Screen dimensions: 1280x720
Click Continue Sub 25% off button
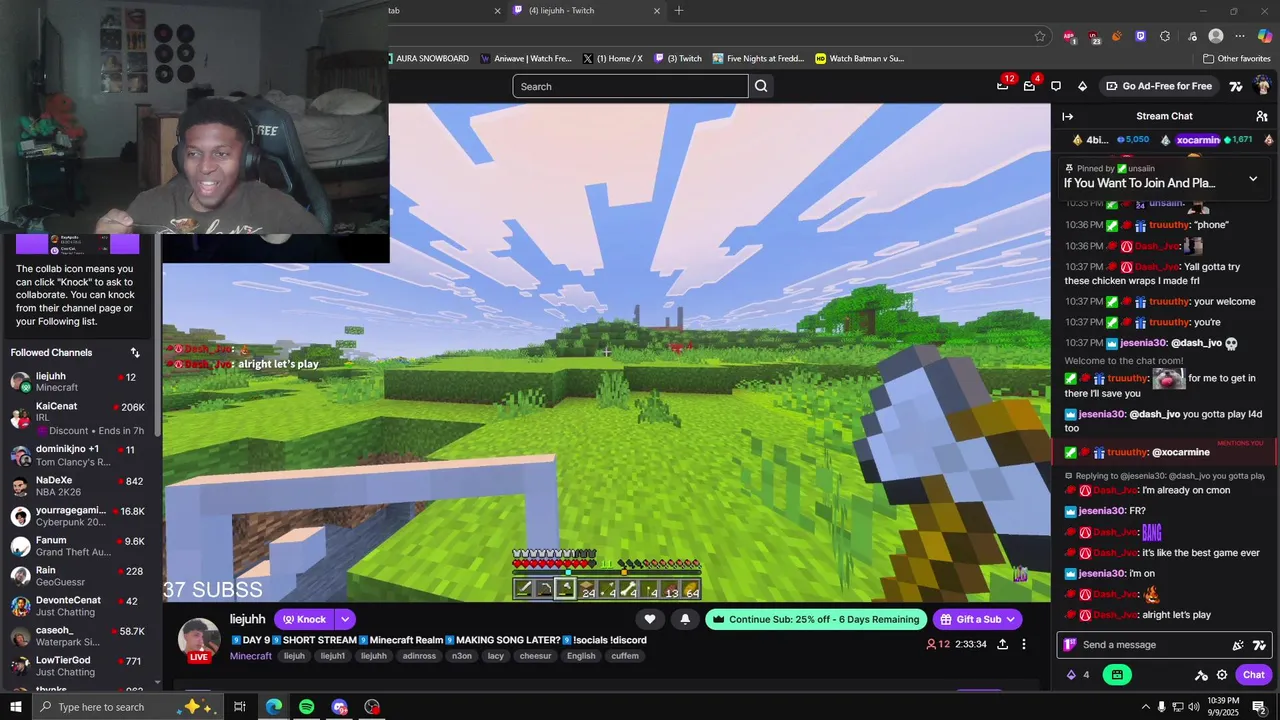pyautogui.click(x=816, y=619)
